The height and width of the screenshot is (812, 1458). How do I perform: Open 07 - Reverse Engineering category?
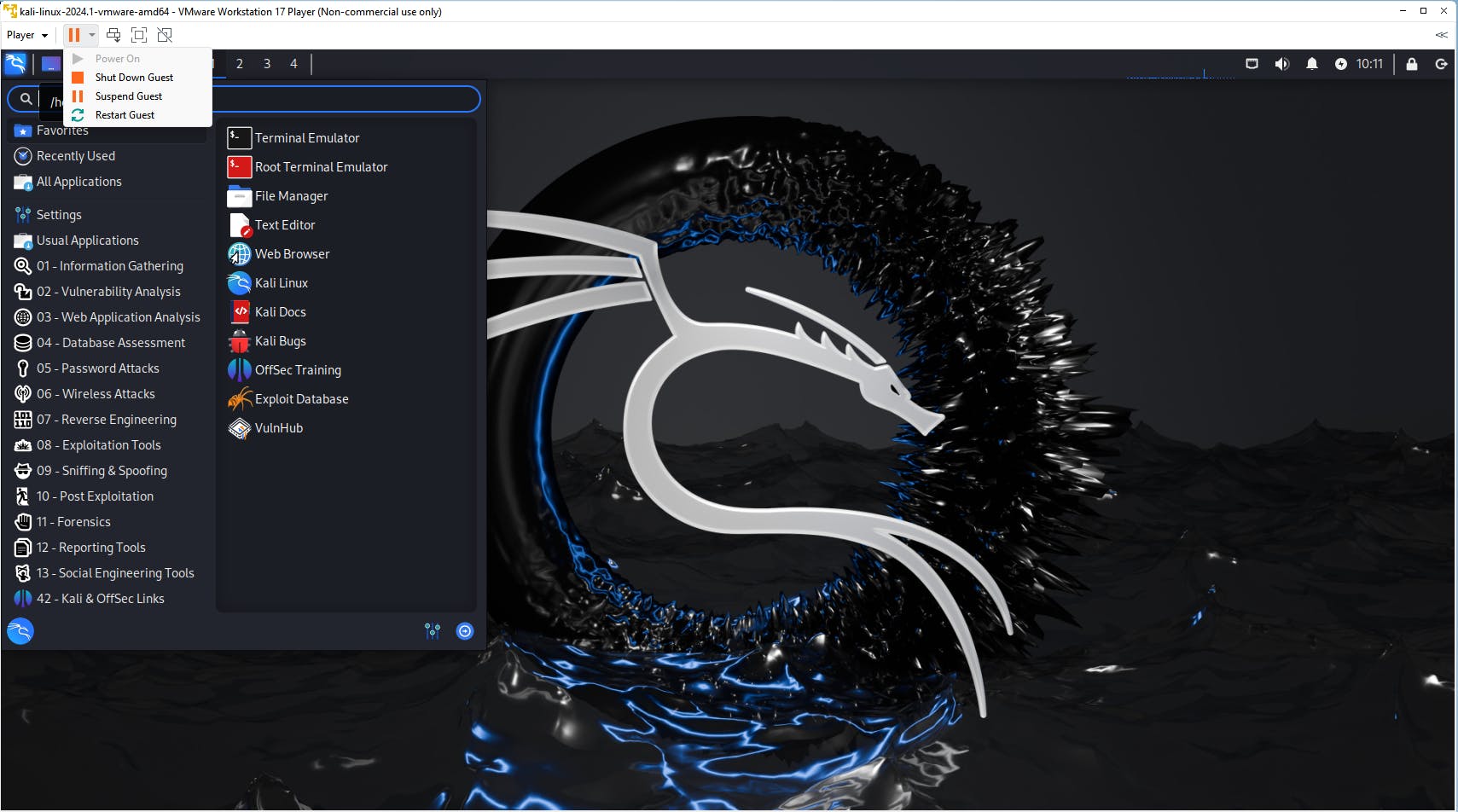point(107,420)
